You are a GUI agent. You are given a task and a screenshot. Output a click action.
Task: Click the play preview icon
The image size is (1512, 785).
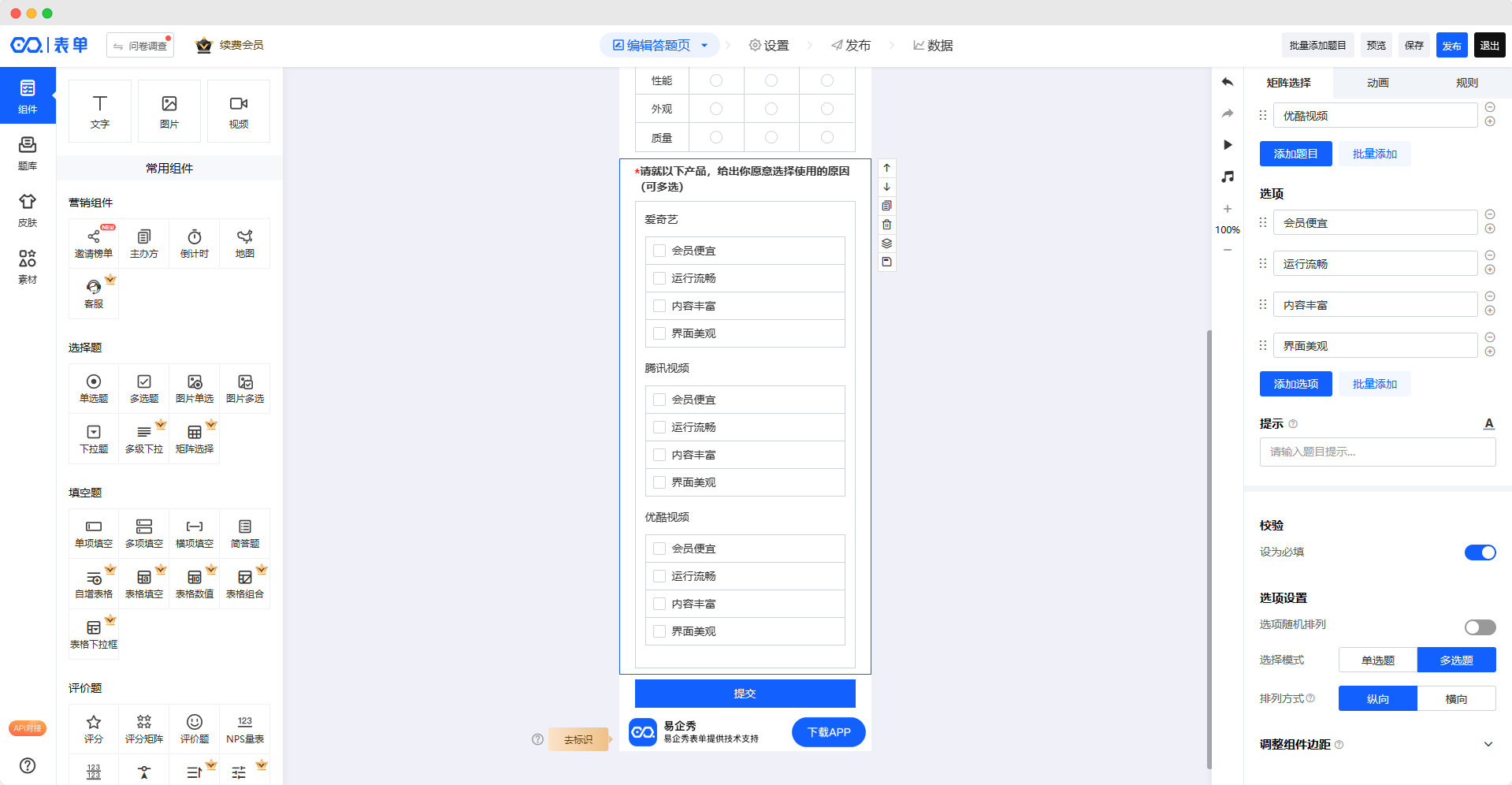(1228, 145)
